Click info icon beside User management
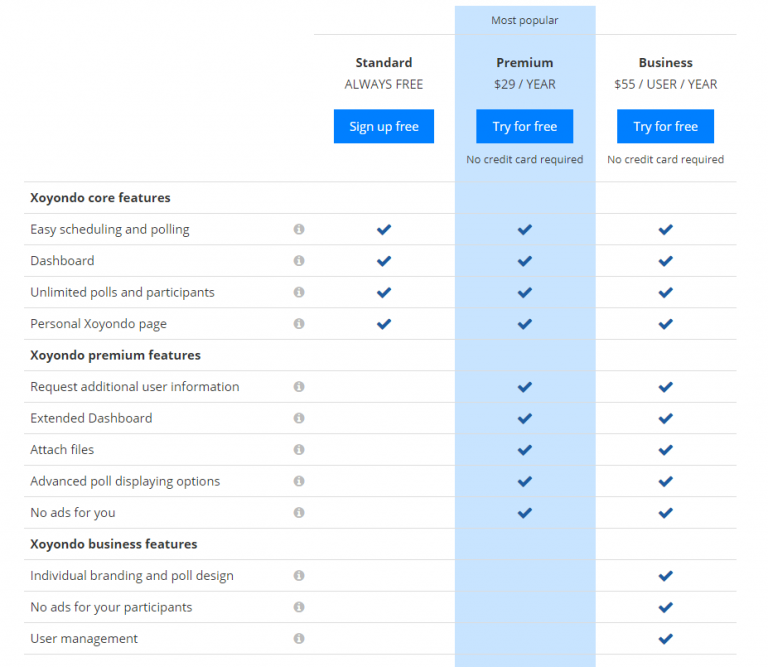Screen dimensions: 768x667 point(298,639)
